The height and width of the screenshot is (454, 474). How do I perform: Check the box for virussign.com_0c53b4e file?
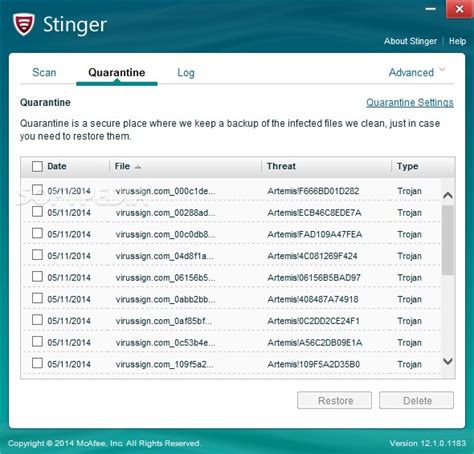point(37,342)
